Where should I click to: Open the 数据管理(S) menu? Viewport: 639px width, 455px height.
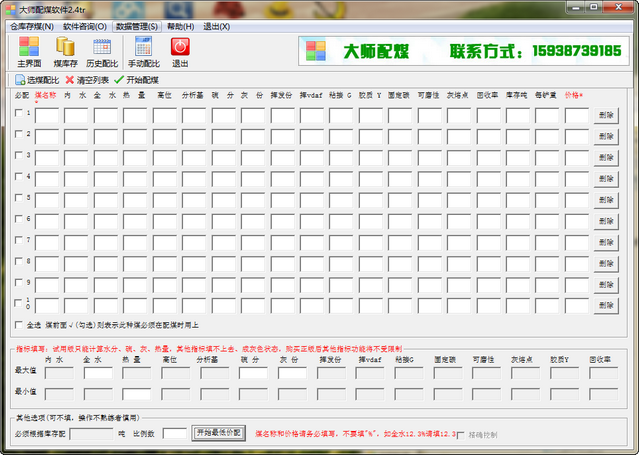tap(137, 27)
